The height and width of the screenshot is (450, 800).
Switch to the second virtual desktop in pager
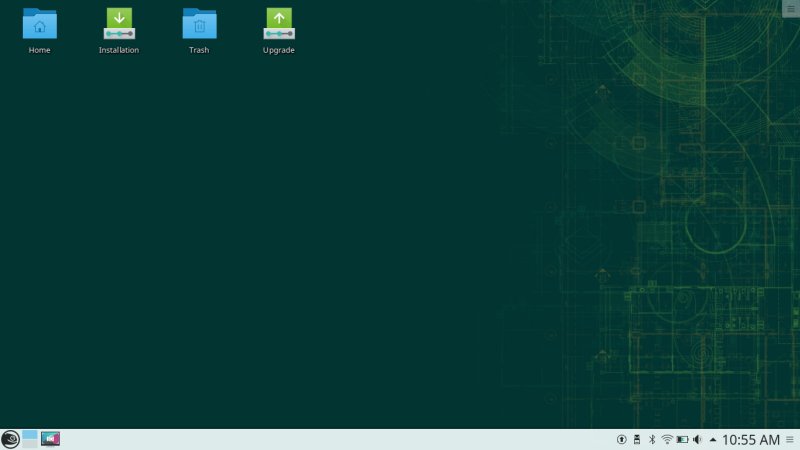[30, 444]
